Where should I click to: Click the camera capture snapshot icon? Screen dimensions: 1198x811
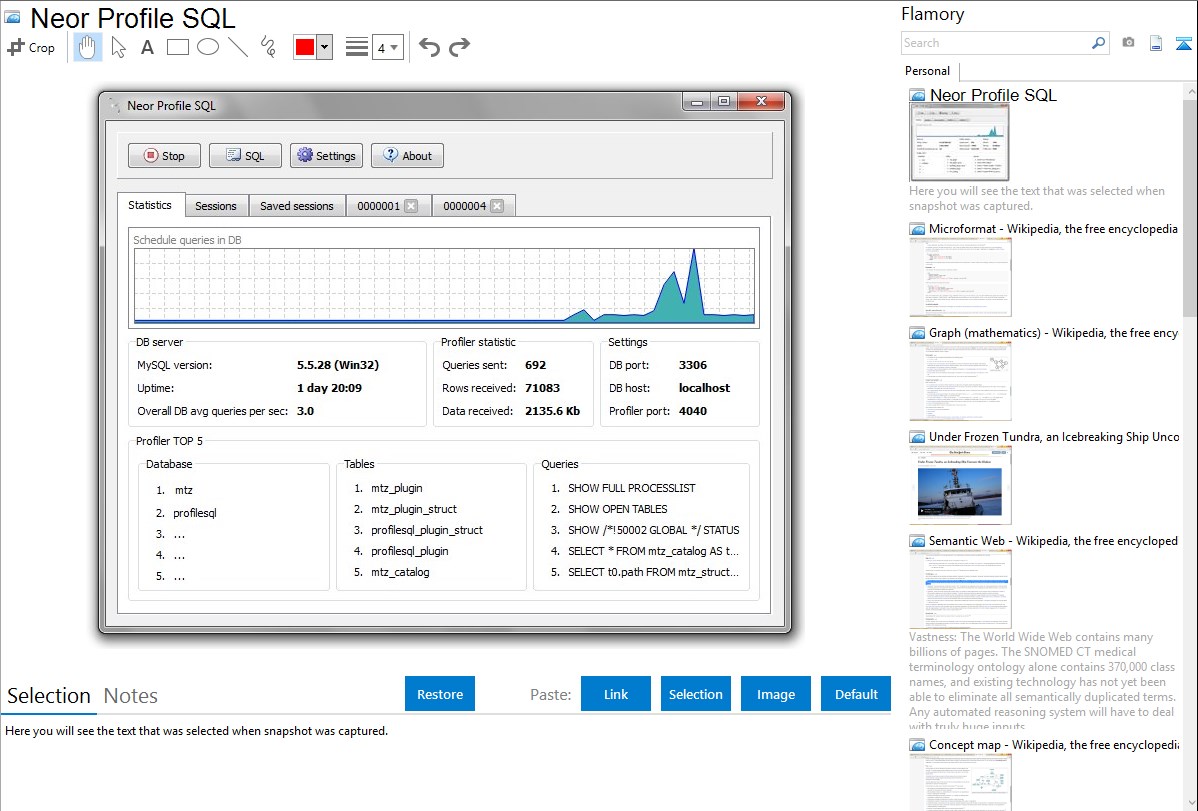coord(1128,43)
